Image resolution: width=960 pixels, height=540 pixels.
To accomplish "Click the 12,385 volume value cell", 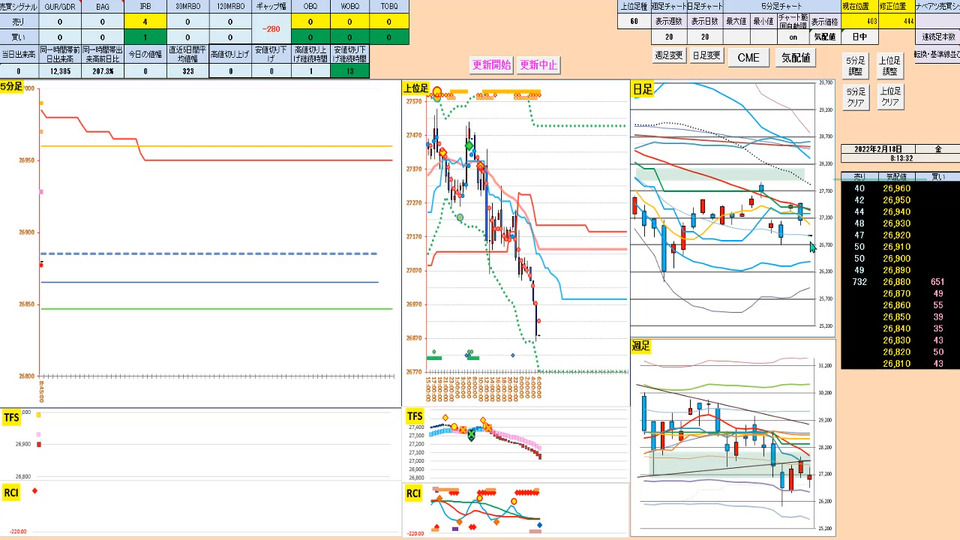I will coord(59,71).
